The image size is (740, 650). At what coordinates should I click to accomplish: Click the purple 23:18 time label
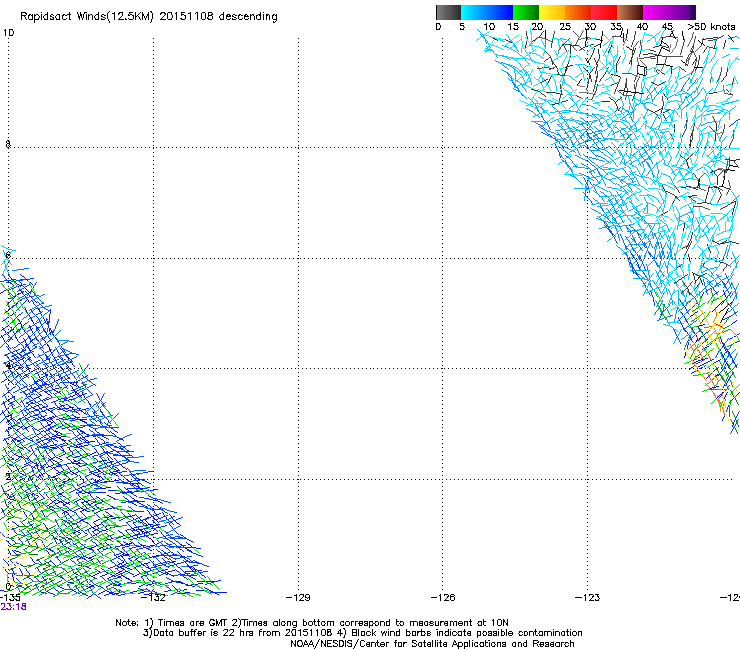click(x=13, y=607)
